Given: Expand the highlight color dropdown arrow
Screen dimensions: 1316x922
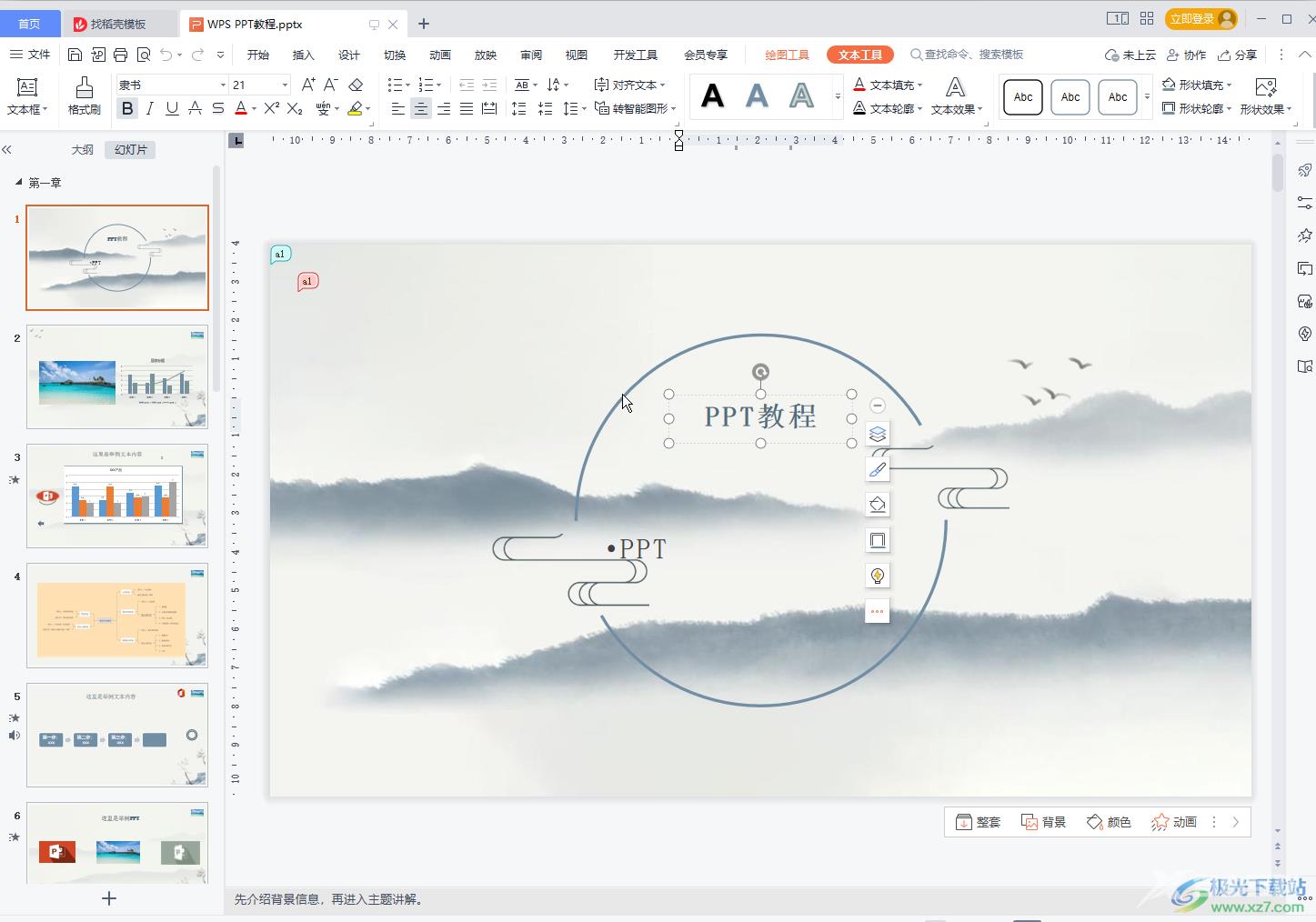Looking at the screenshot, I should [367, 109].
